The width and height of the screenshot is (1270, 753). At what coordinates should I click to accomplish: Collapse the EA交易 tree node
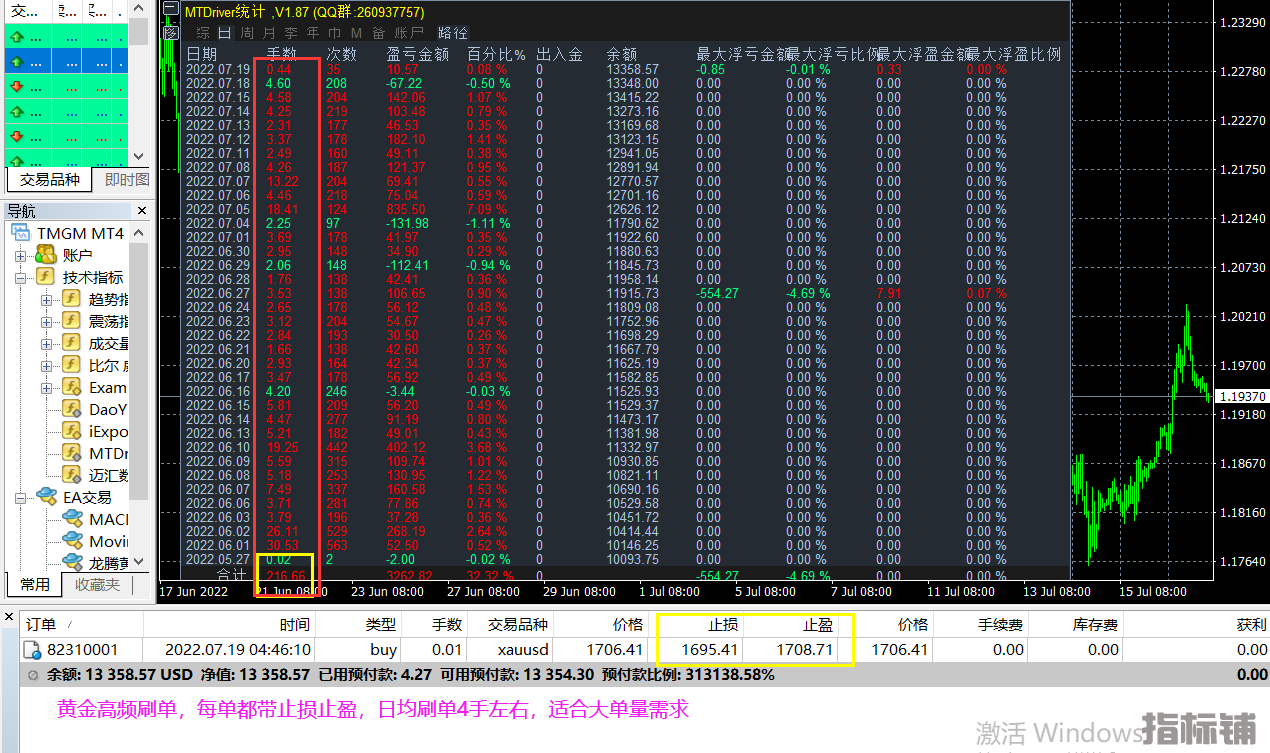20,497
